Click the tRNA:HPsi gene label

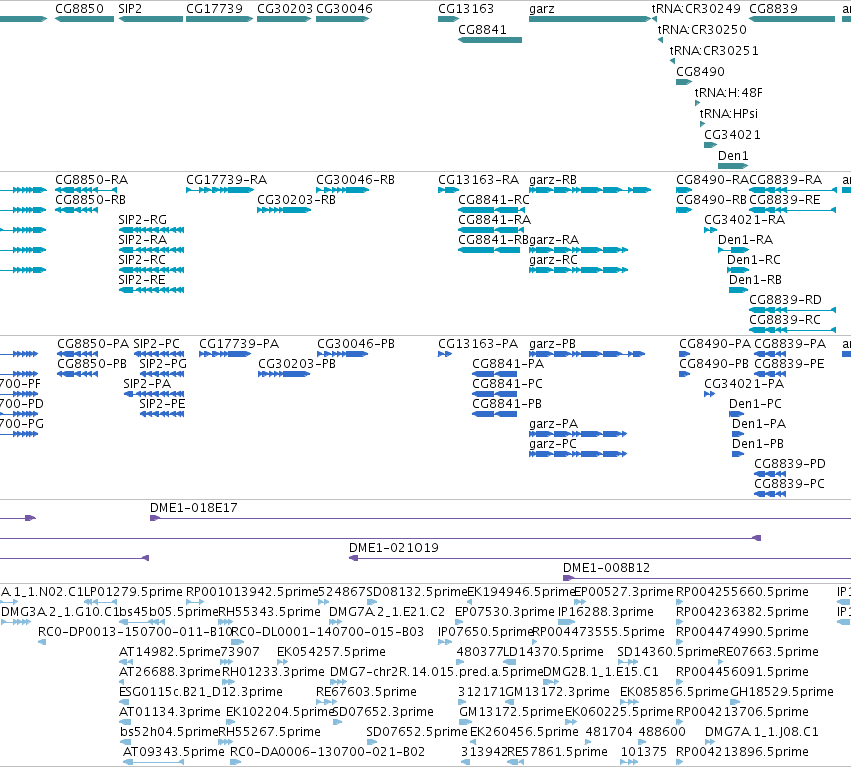click(x=728, y=113)
